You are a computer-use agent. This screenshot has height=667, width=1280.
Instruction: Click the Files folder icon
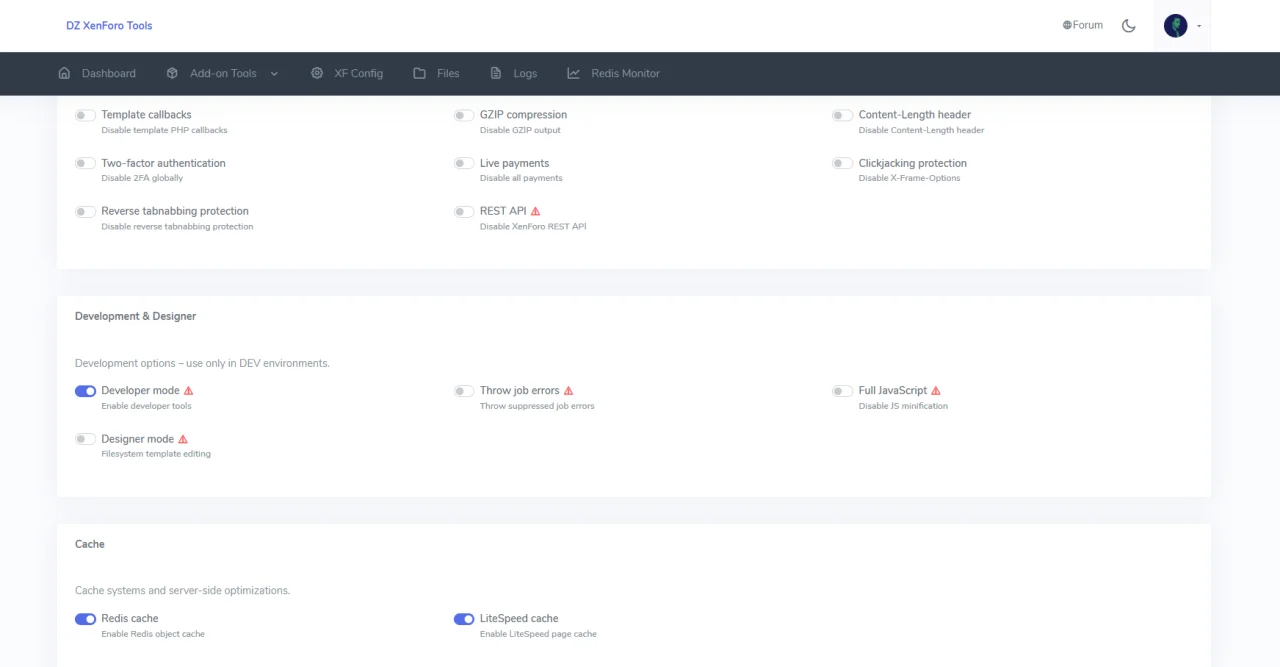tap(419, 73)
